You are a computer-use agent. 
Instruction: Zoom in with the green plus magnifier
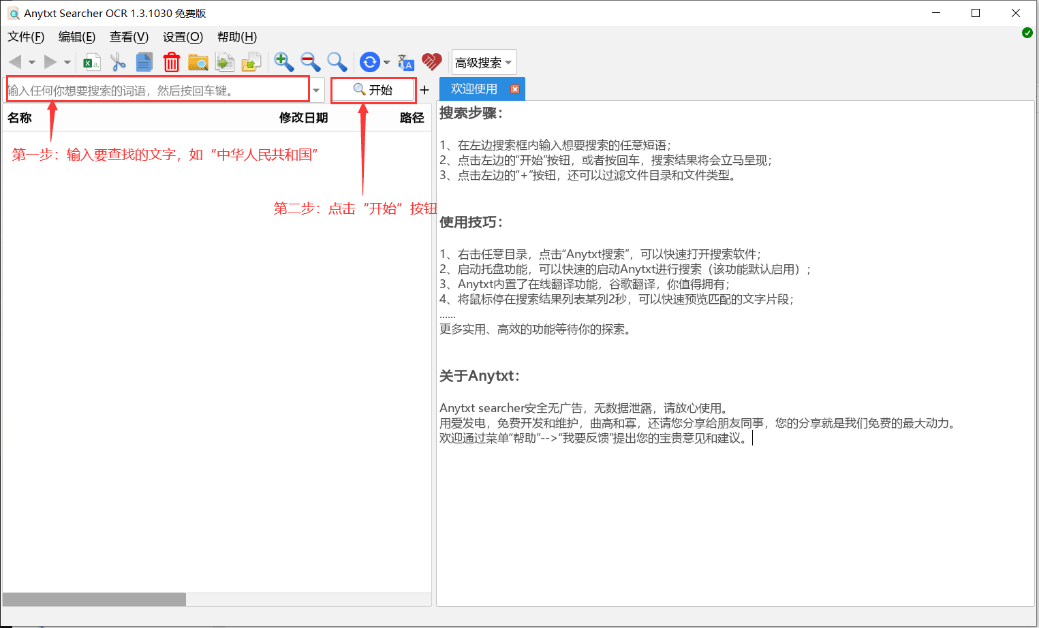[284, 62]
